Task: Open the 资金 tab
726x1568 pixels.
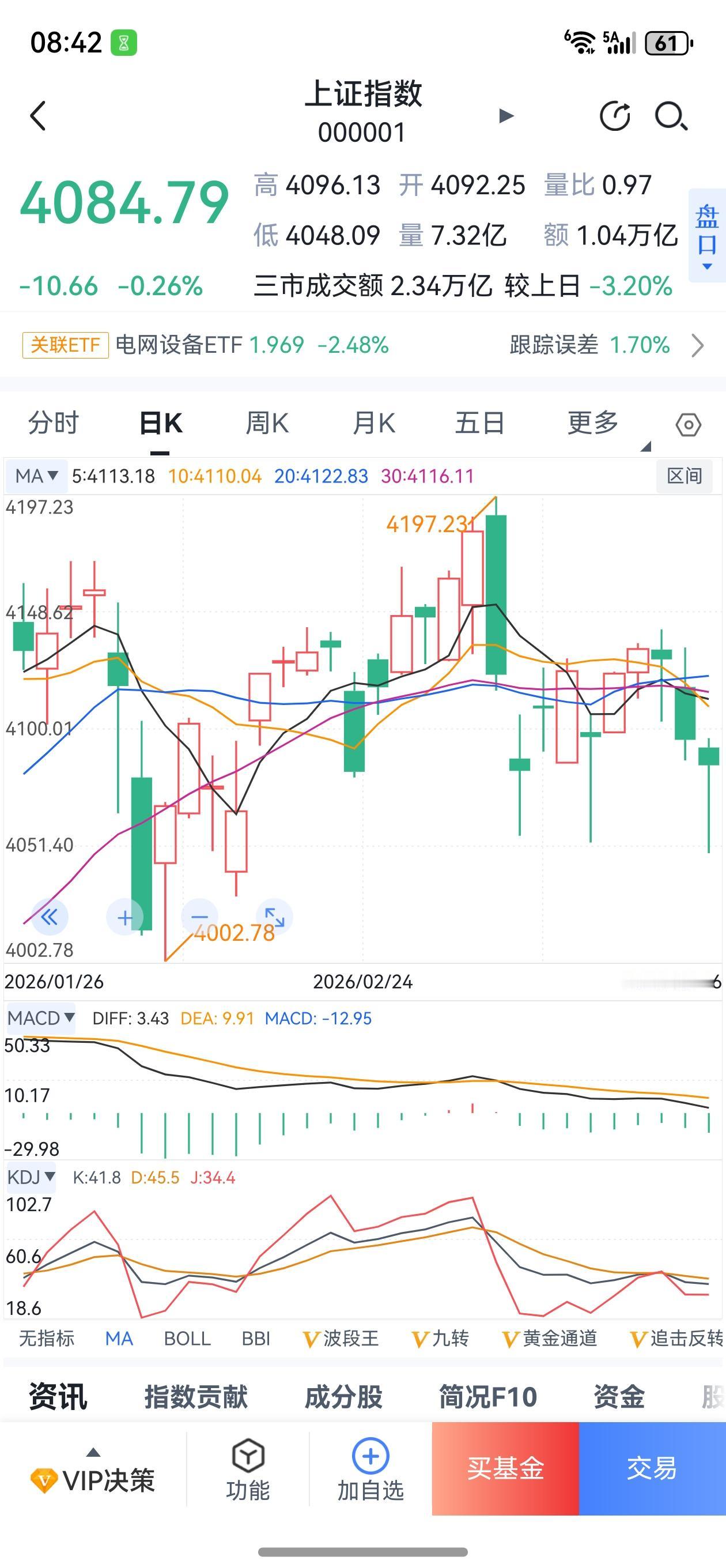Action: point(619,1396)
